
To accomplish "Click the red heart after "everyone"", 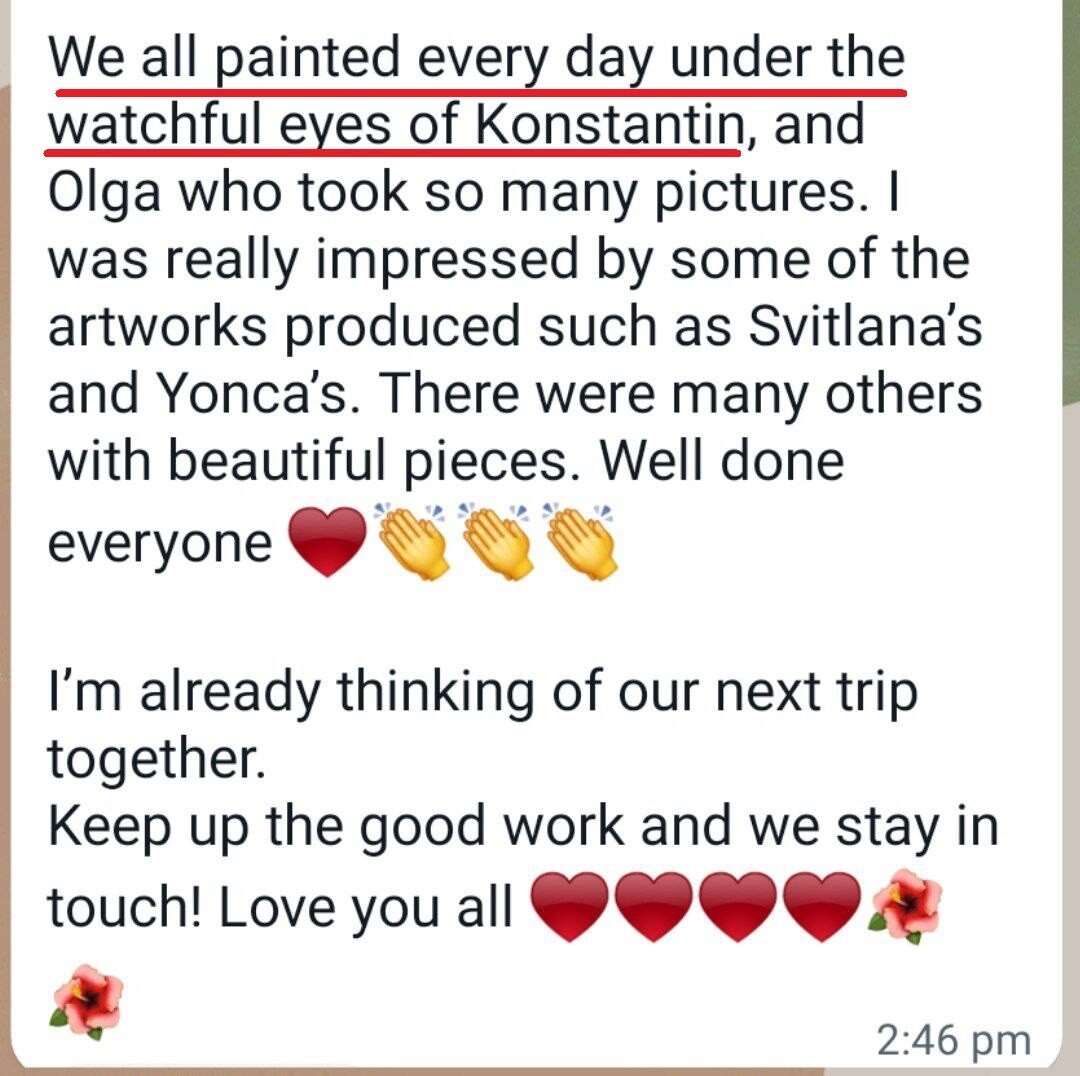I will coord(327,542).
